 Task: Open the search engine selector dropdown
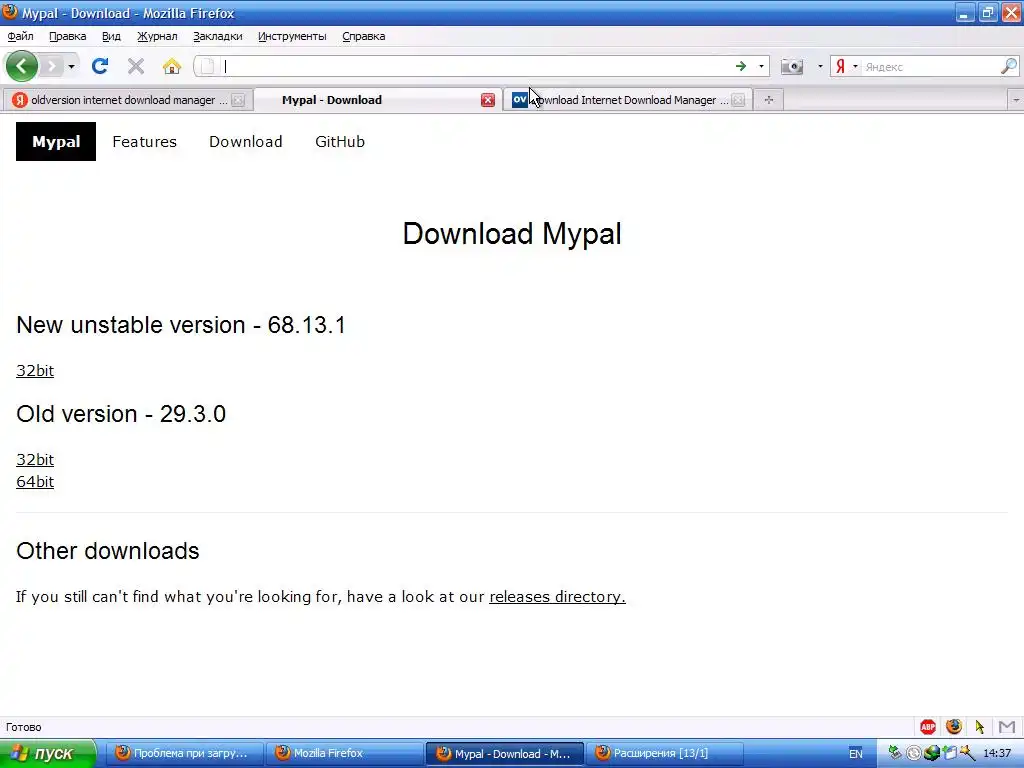pyautogui.click(x=855, y=67)
